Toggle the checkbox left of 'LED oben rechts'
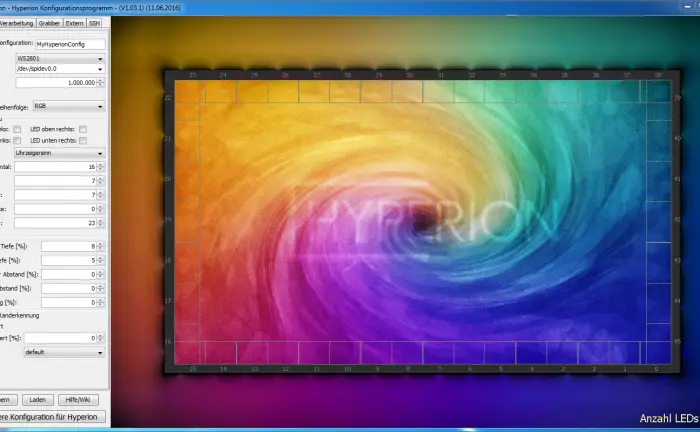The image size is (700, 432). 17,129
